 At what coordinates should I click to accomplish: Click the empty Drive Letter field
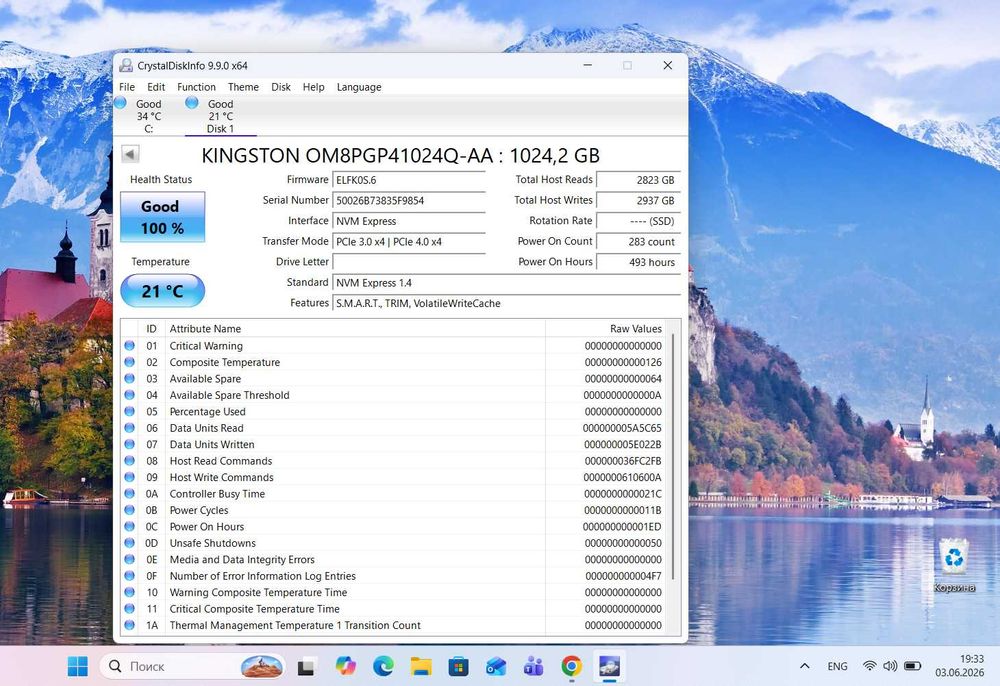(x=409, y=262)
